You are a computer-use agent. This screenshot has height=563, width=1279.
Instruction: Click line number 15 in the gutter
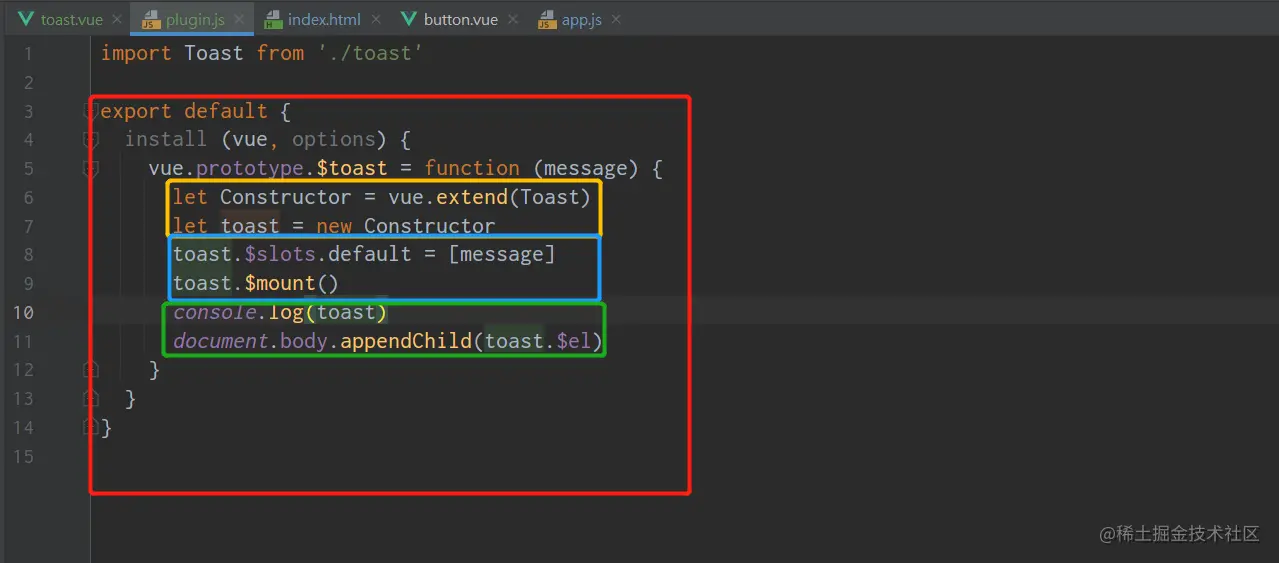[x=23, y=456]
